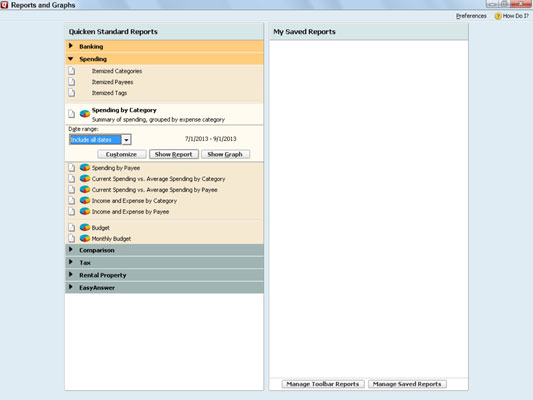The width and height of the screenshot is (533, 400).
Task: Click Summary of spending description text
Action: click(x=158, y=120)
